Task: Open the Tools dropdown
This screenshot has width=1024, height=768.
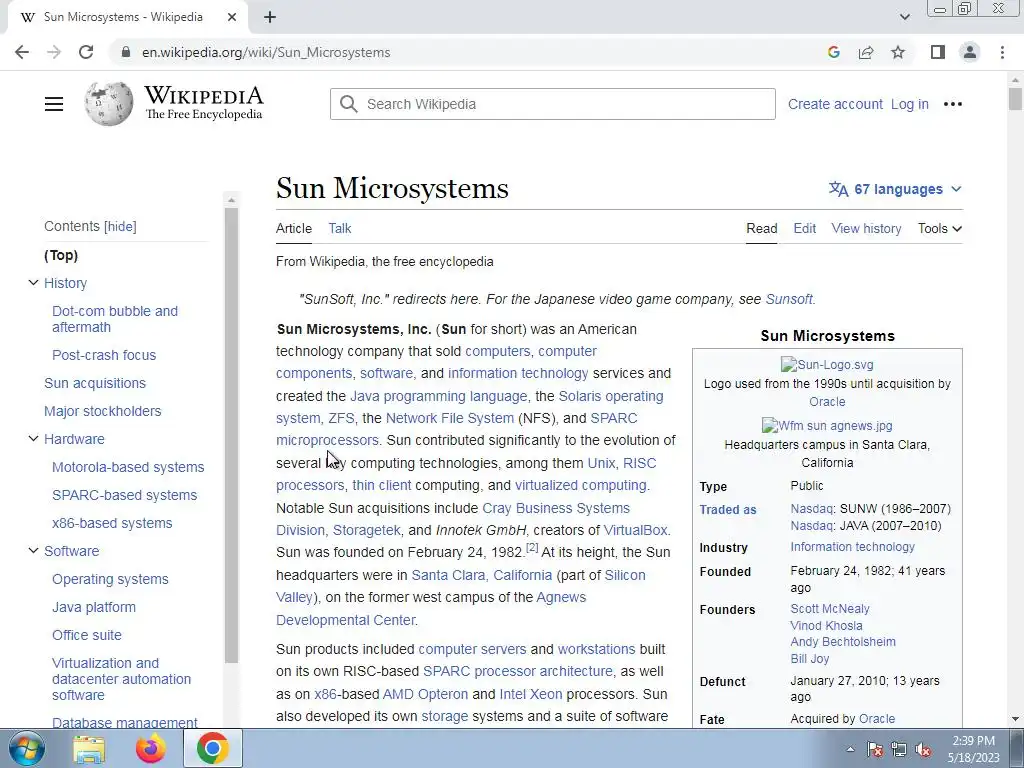Action: point(940,229)
